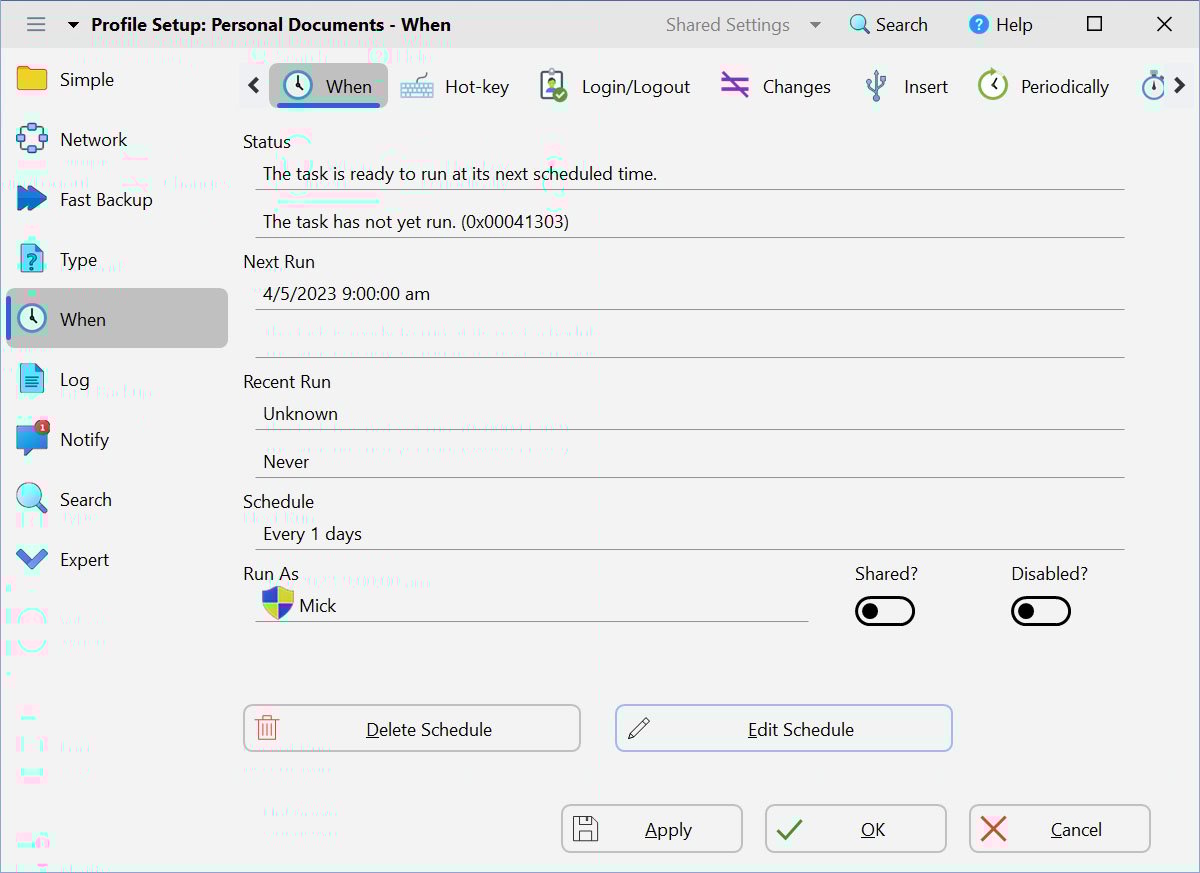Switch to the Hot-key tab

[x=455, y=87]
